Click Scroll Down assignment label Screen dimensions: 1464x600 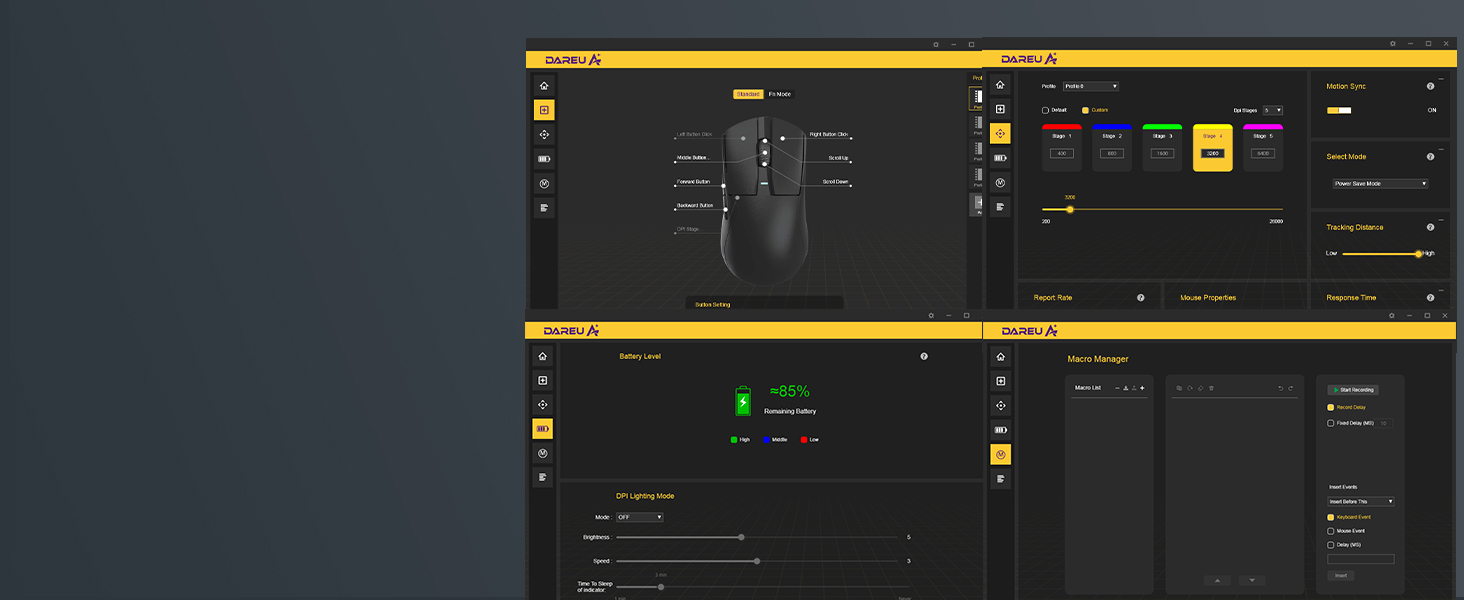[x=836, y=182]
